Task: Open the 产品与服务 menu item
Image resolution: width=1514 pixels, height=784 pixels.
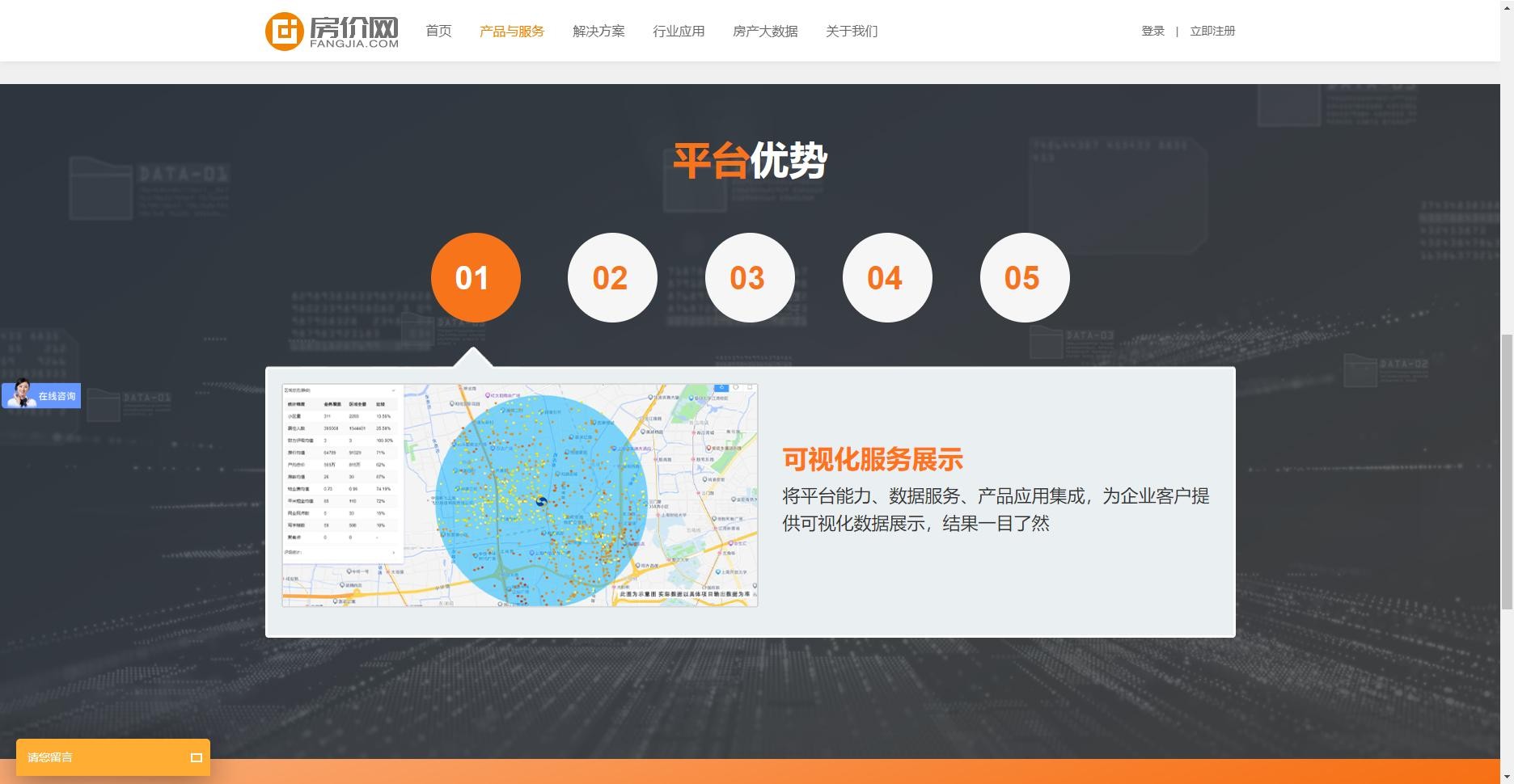Action: [511, 31]
